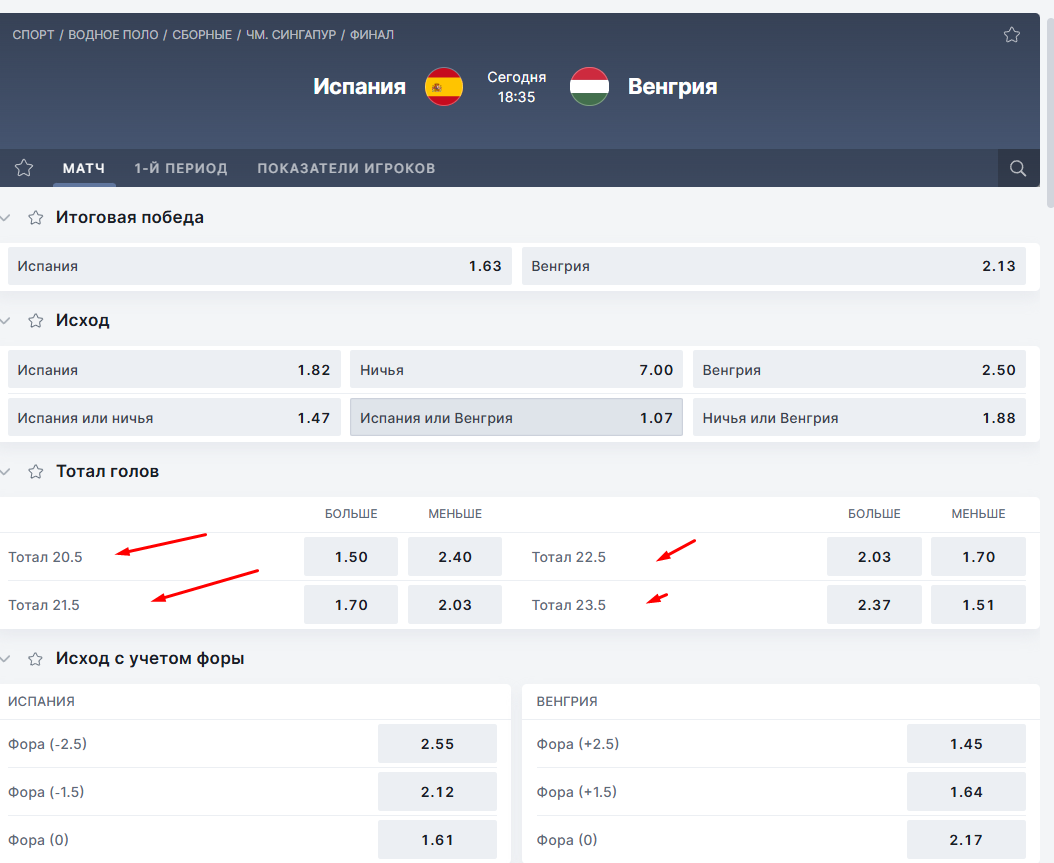Collapse the Итоговая победа section chevron

5,218
